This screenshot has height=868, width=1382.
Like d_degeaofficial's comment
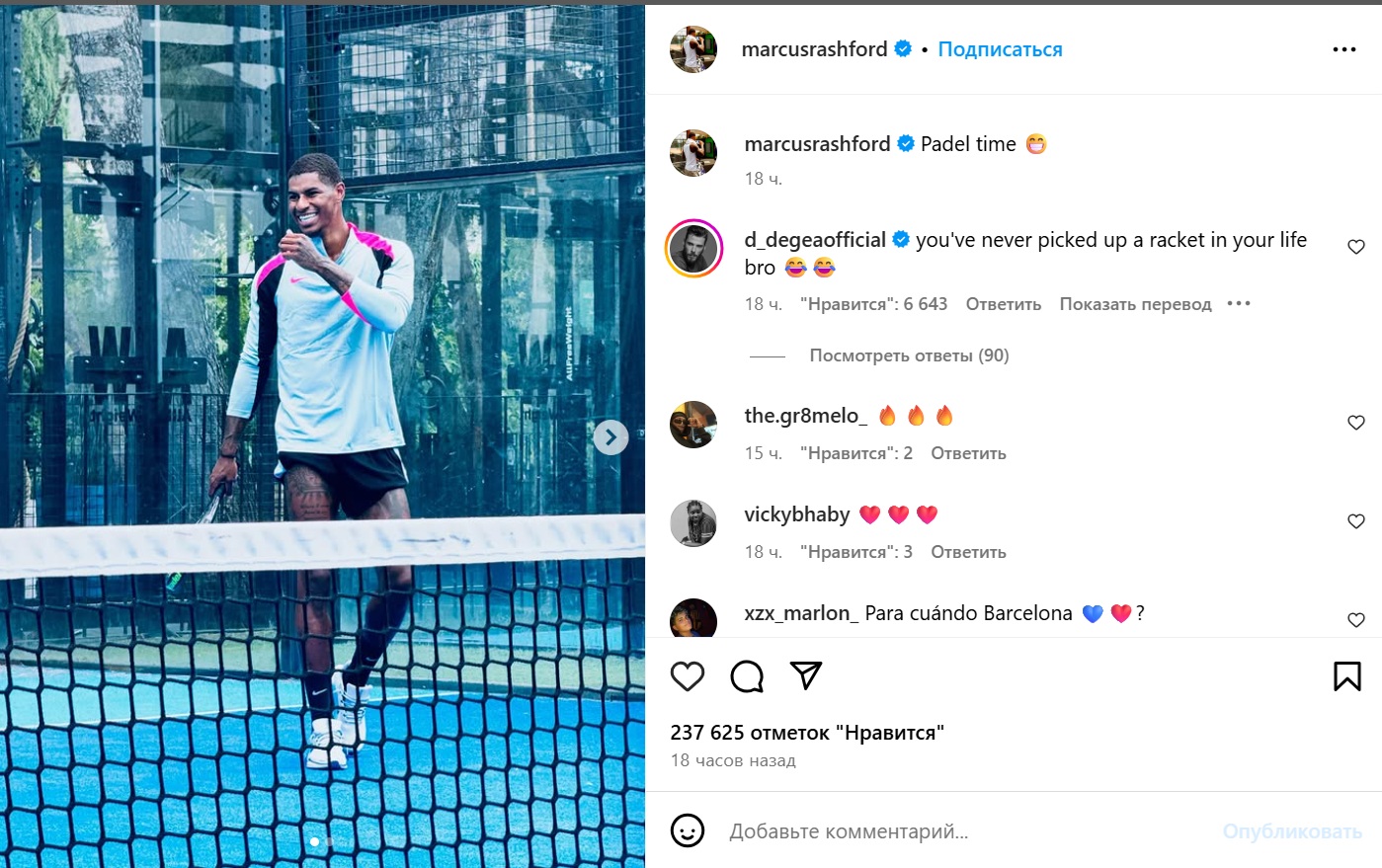(1356, 247)
